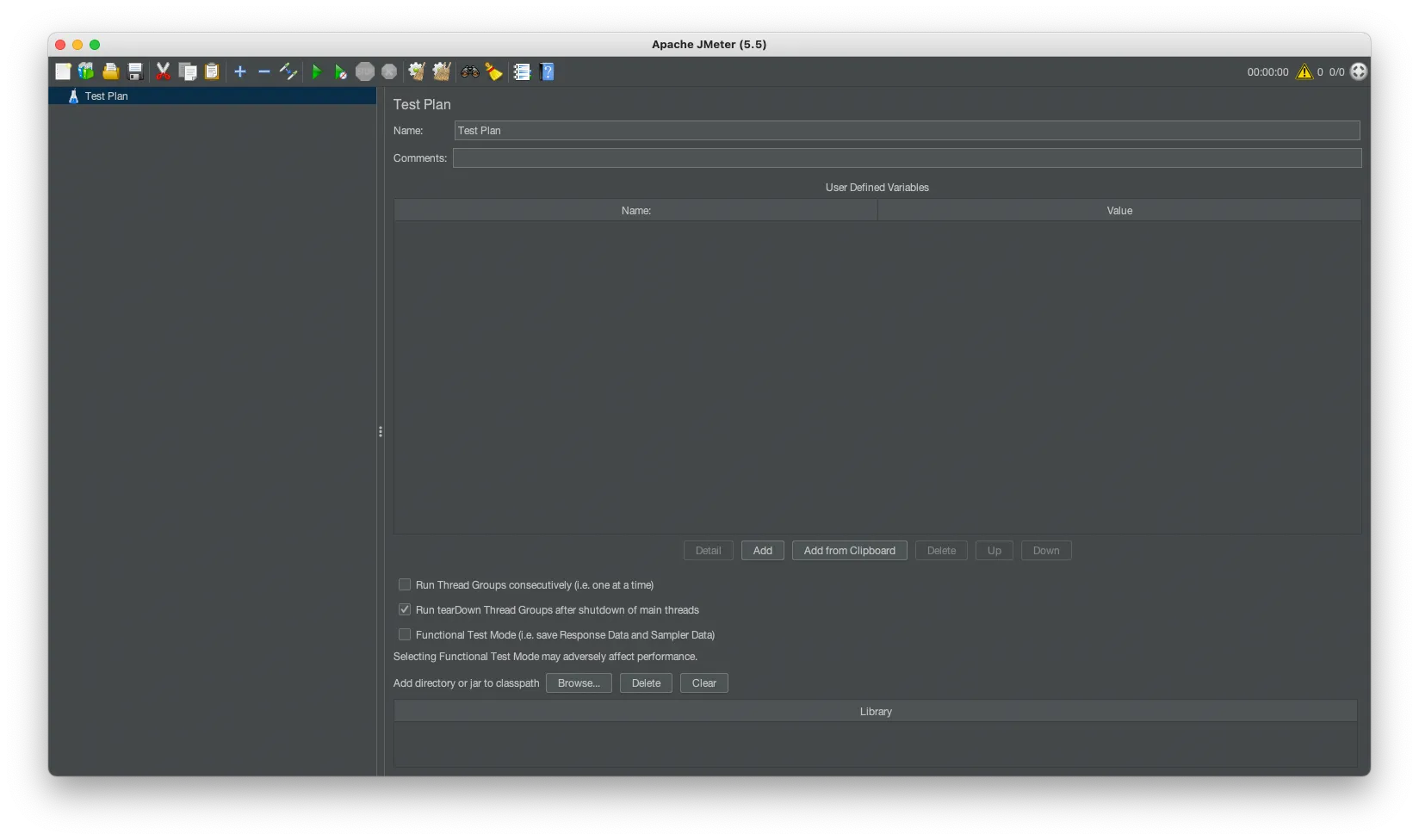1419x840 pixels.
Task: Click Add button under User Defined Variables
Action: (x=762, y=551)
